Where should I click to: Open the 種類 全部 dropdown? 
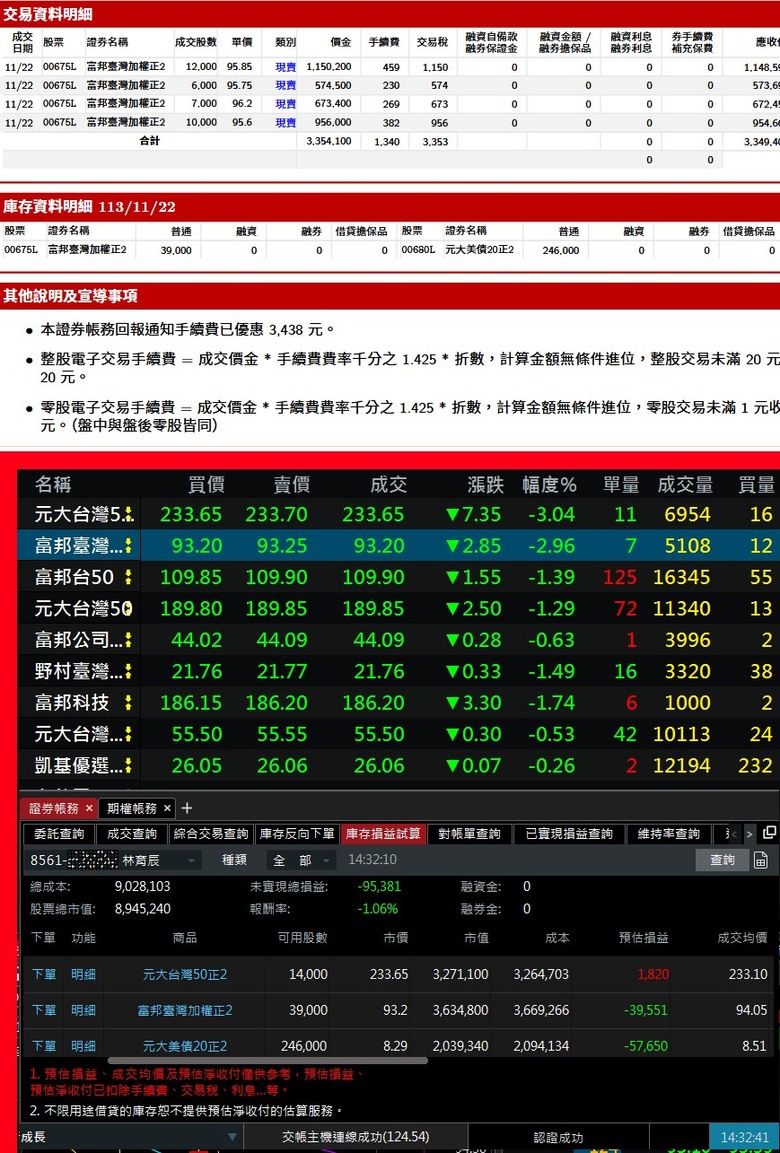pos(301,860)
